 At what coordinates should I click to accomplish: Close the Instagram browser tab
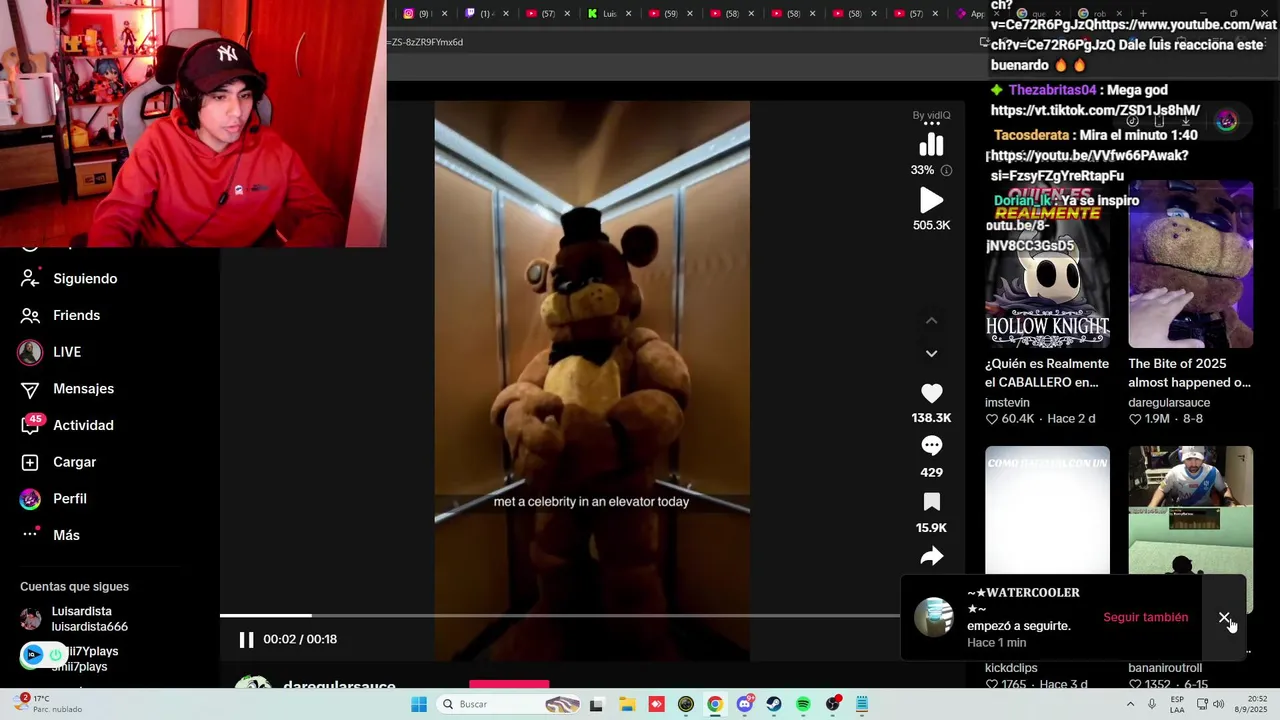point(445,14)
